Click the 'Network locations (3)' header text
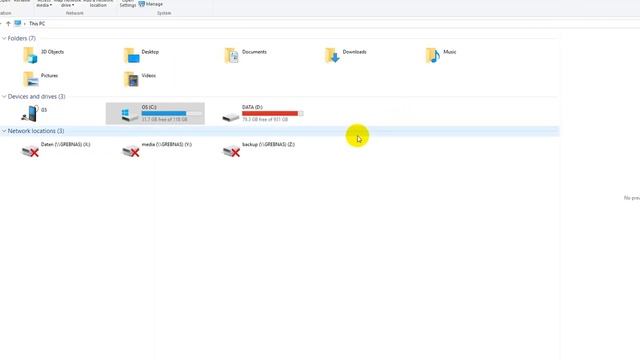Screen dimensions: 640x360 pyautogui.click(x=36, y=131)
